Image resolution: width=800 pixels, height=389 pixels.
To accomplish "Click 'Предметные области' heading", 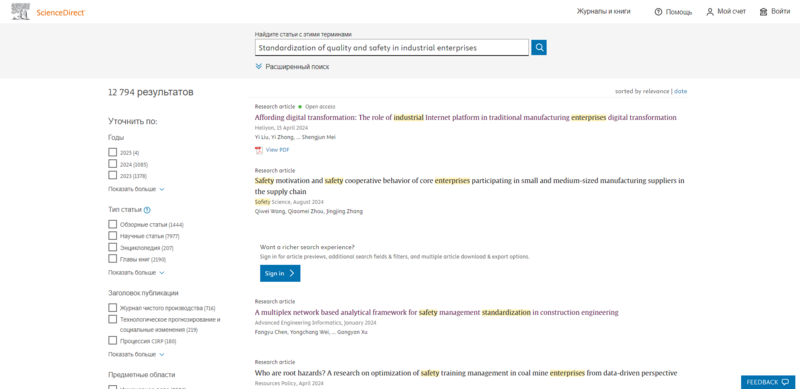I will (141, 375).
